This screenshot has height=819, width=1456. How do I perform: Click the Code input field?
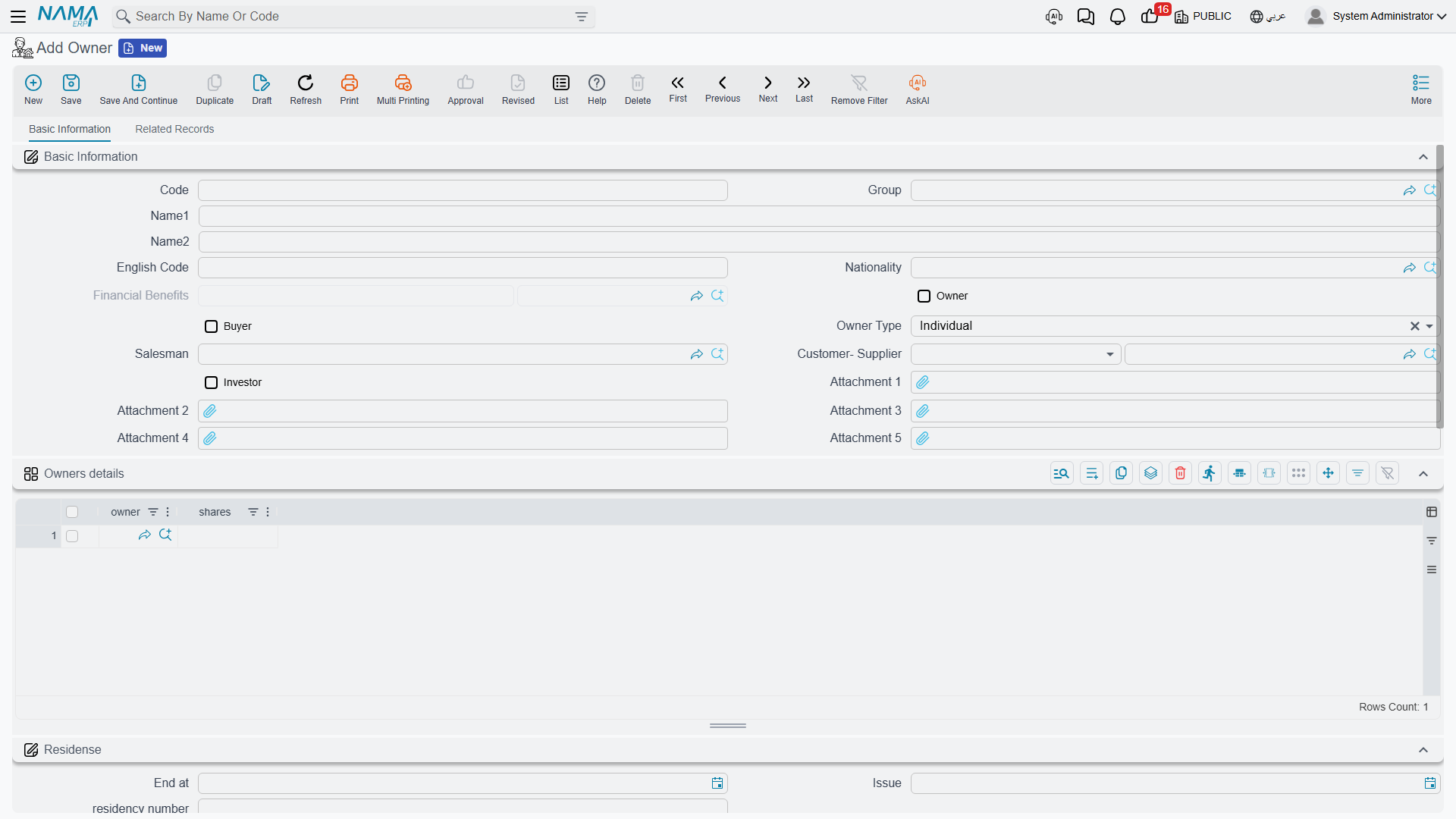pos(463,190)
